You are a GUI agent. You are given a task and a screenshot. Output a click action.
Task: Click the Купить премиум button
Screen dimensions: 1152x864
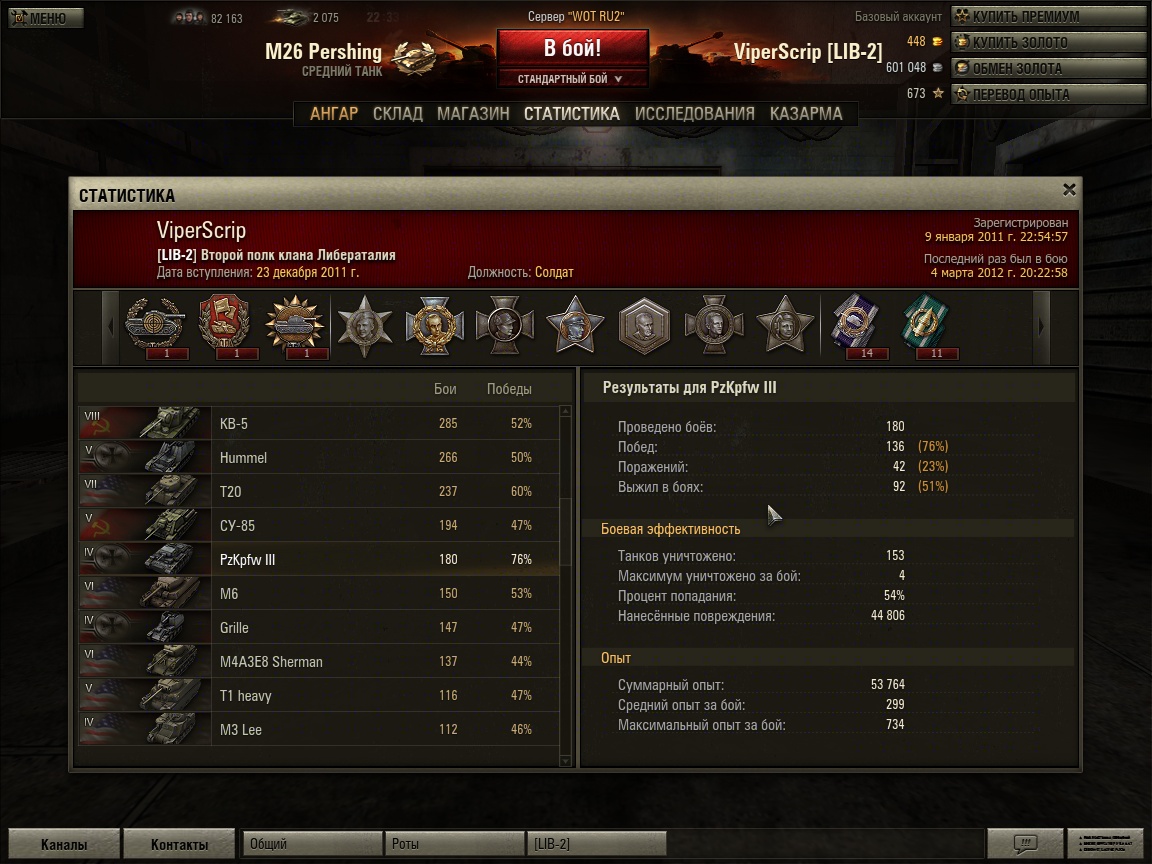click(x=1049, y=16)
